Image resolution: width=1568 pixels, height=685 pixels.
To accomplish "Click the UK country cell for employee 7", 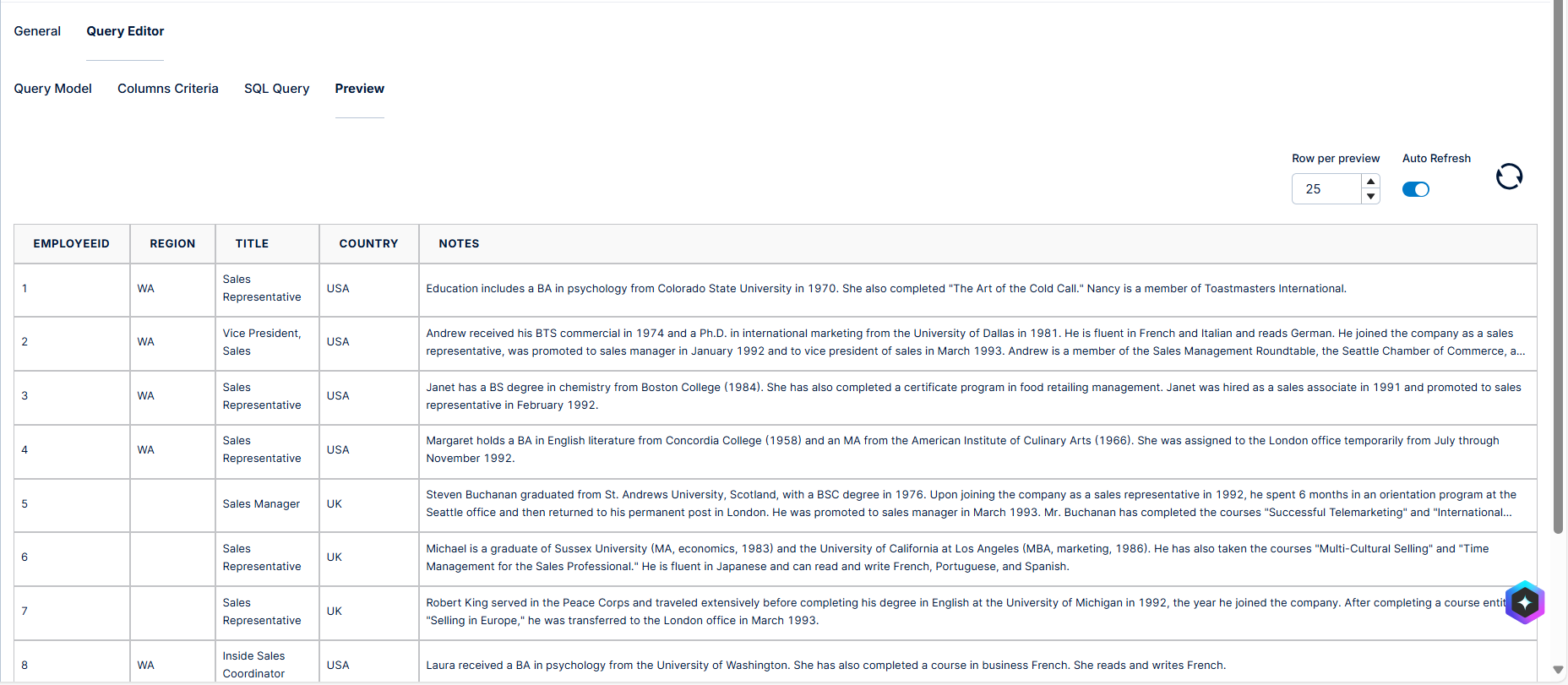I will [x=368, y=612].
